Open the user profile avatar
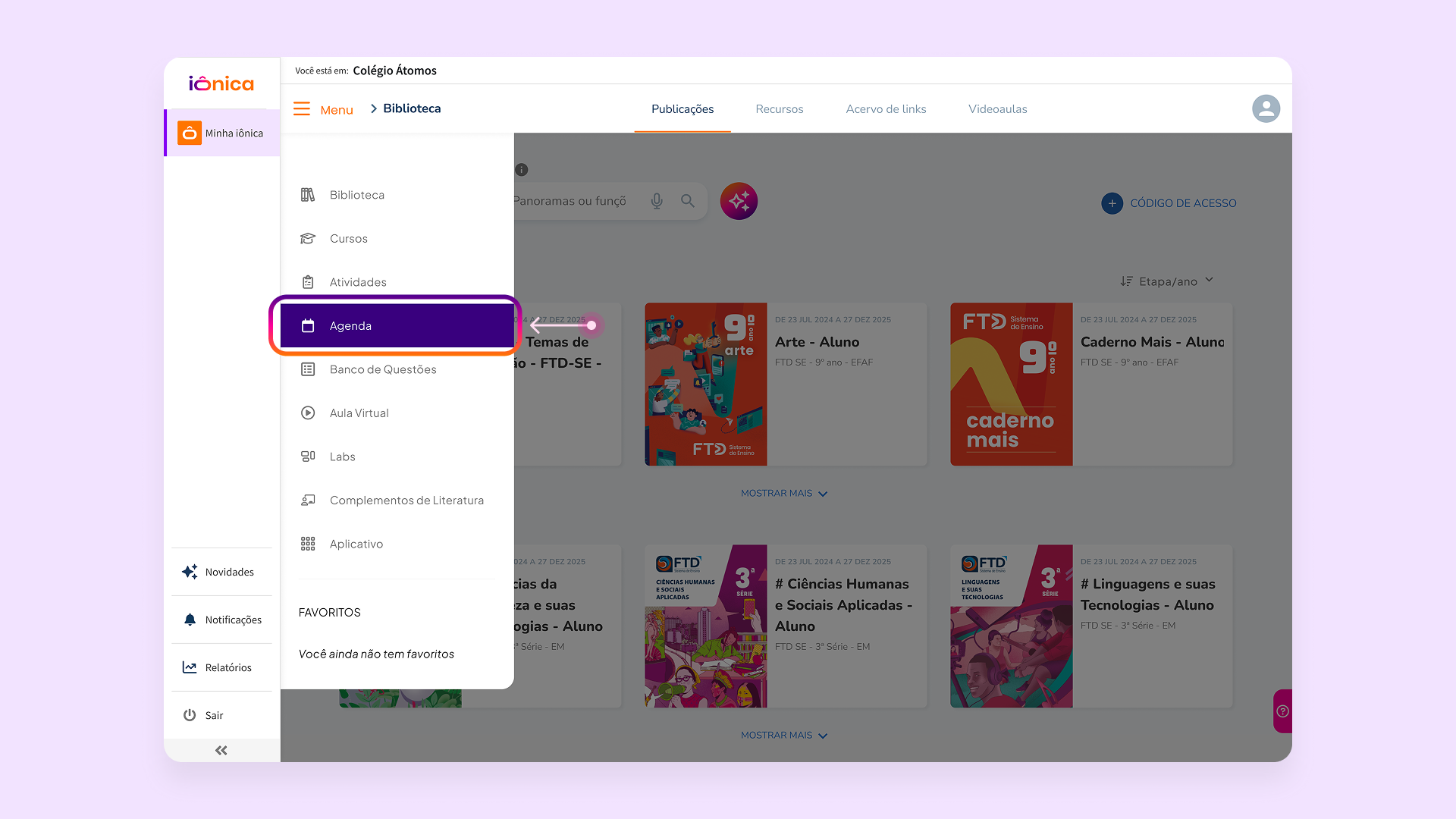Screen dimensions: 1456x819 pyautogui.click(x=1266, y=108)
